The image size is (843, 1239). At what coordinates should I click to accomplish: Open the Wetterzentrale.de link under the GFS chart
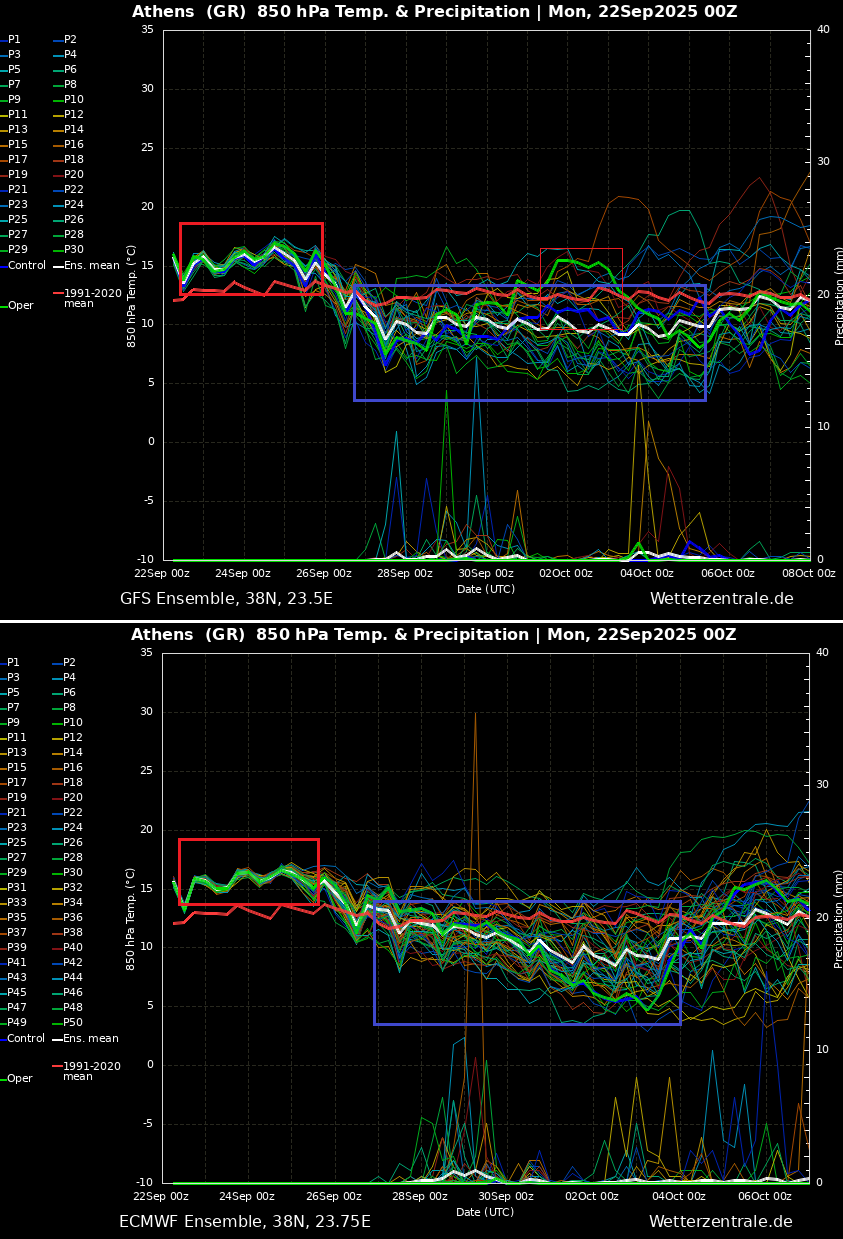pos(721,599)
